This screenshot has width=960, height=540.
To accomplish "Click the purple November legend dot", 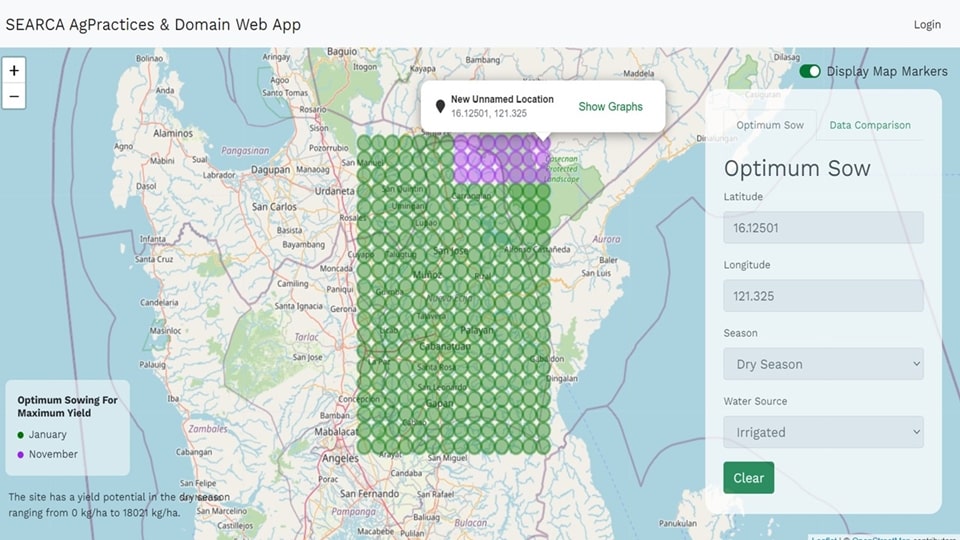I will 21,455.
